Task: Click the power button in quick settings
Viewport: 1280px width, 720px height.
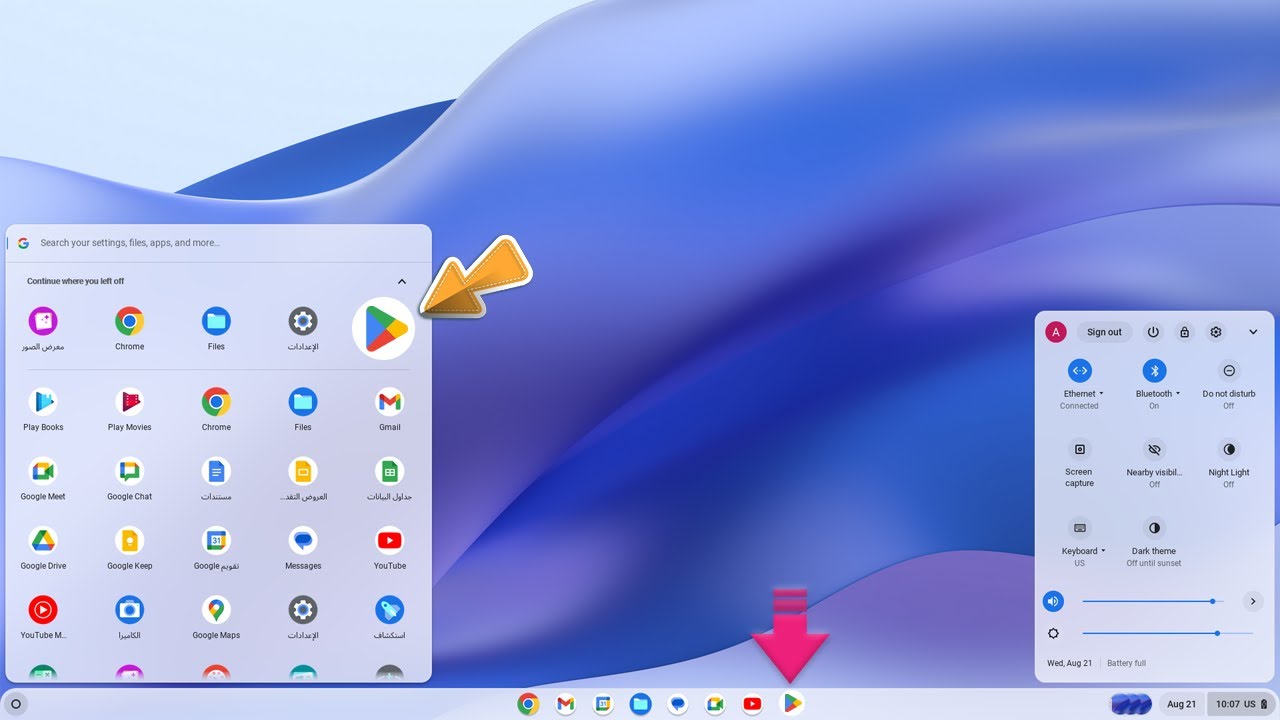Action: [x=1153, y=332]
